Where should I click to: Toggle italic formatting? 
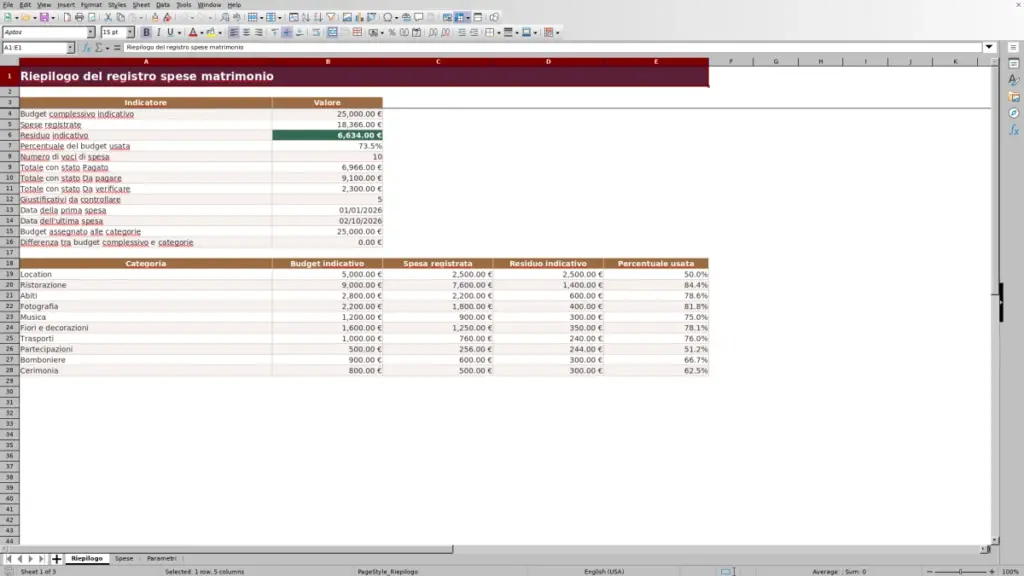click(x=158, y=32)
